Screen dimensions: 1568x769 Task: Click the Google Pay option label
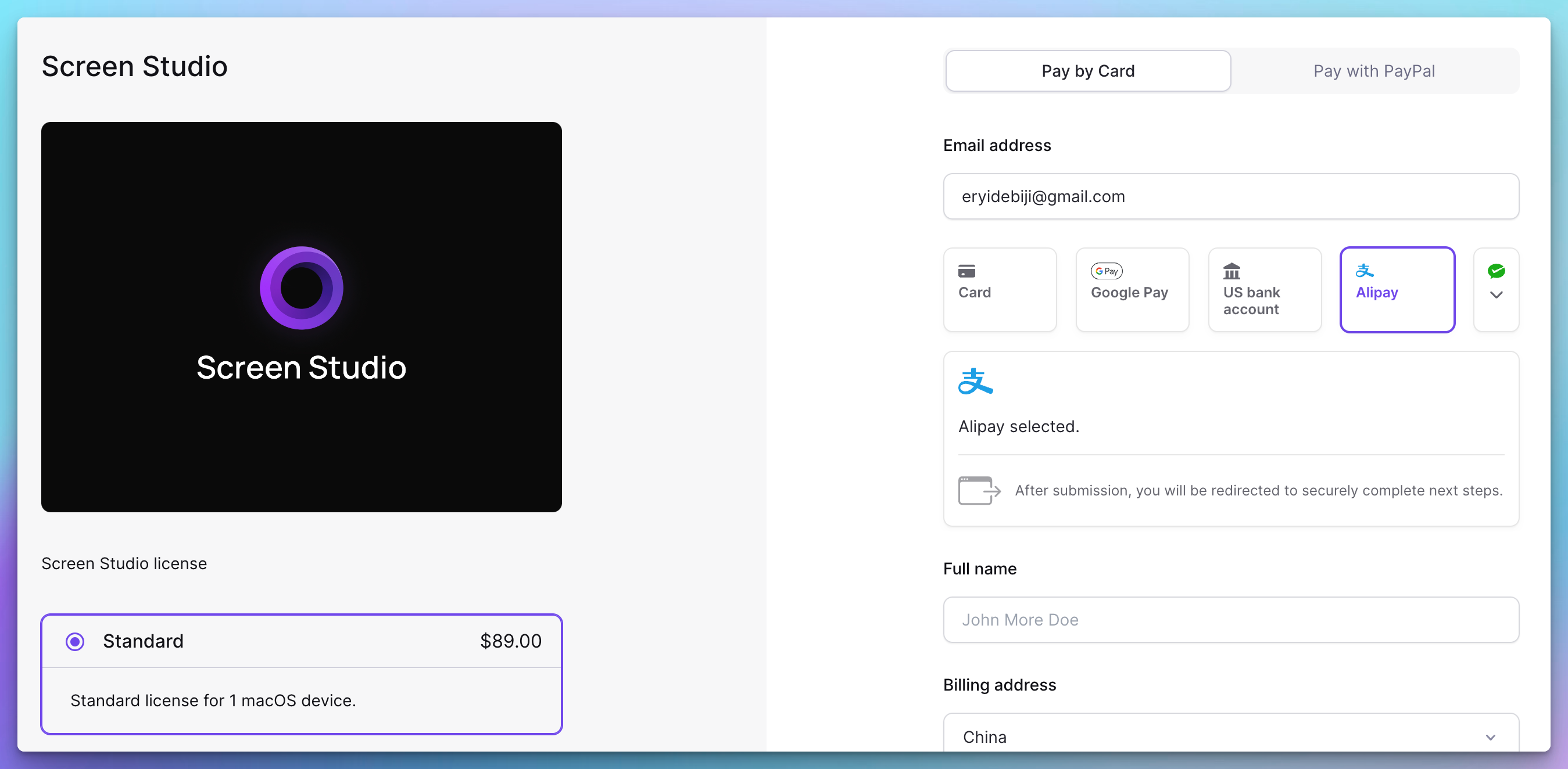[x=1130, y=293]
